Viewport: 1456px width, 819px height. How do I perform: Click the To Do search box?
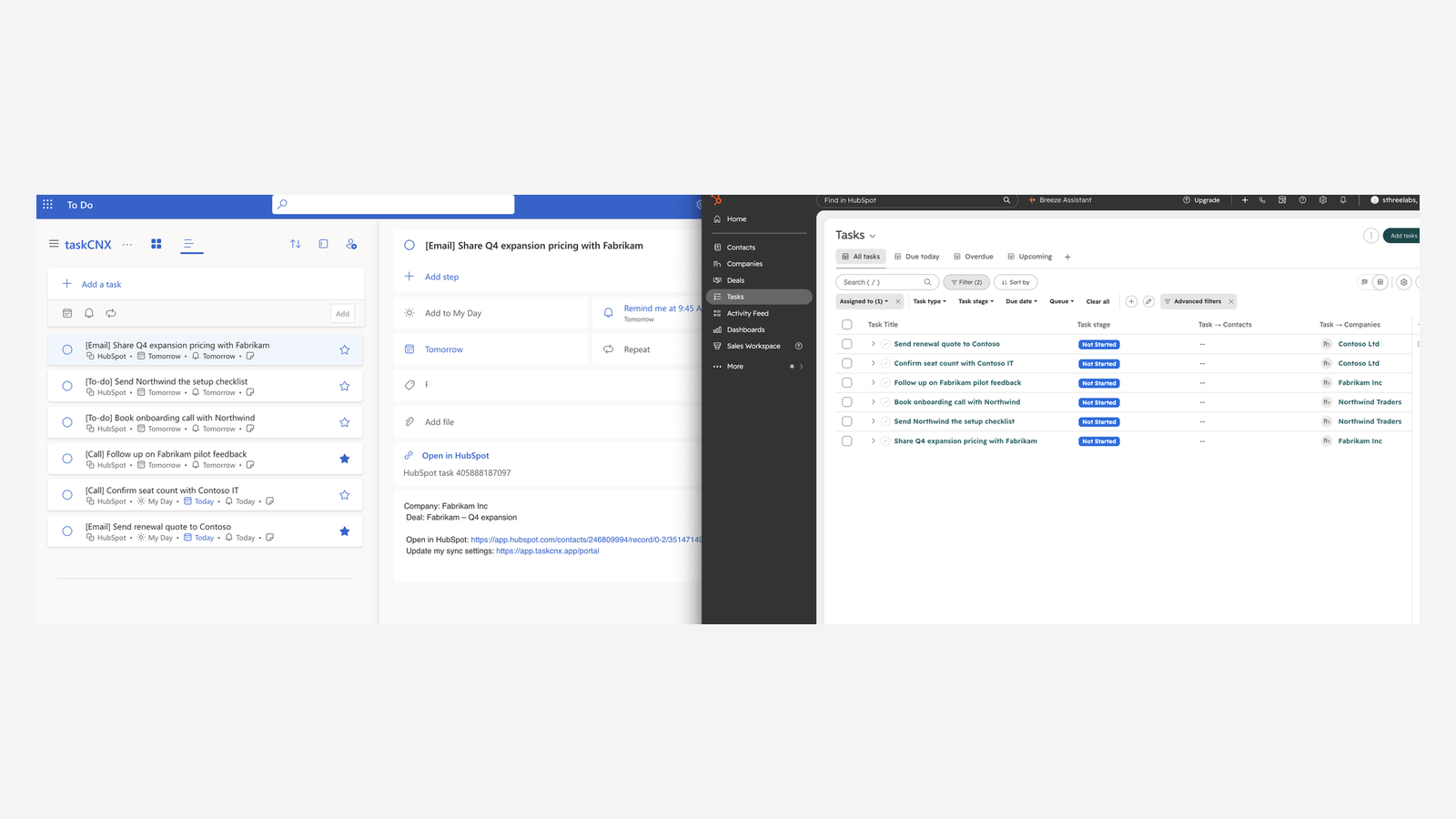pos(393,205)
